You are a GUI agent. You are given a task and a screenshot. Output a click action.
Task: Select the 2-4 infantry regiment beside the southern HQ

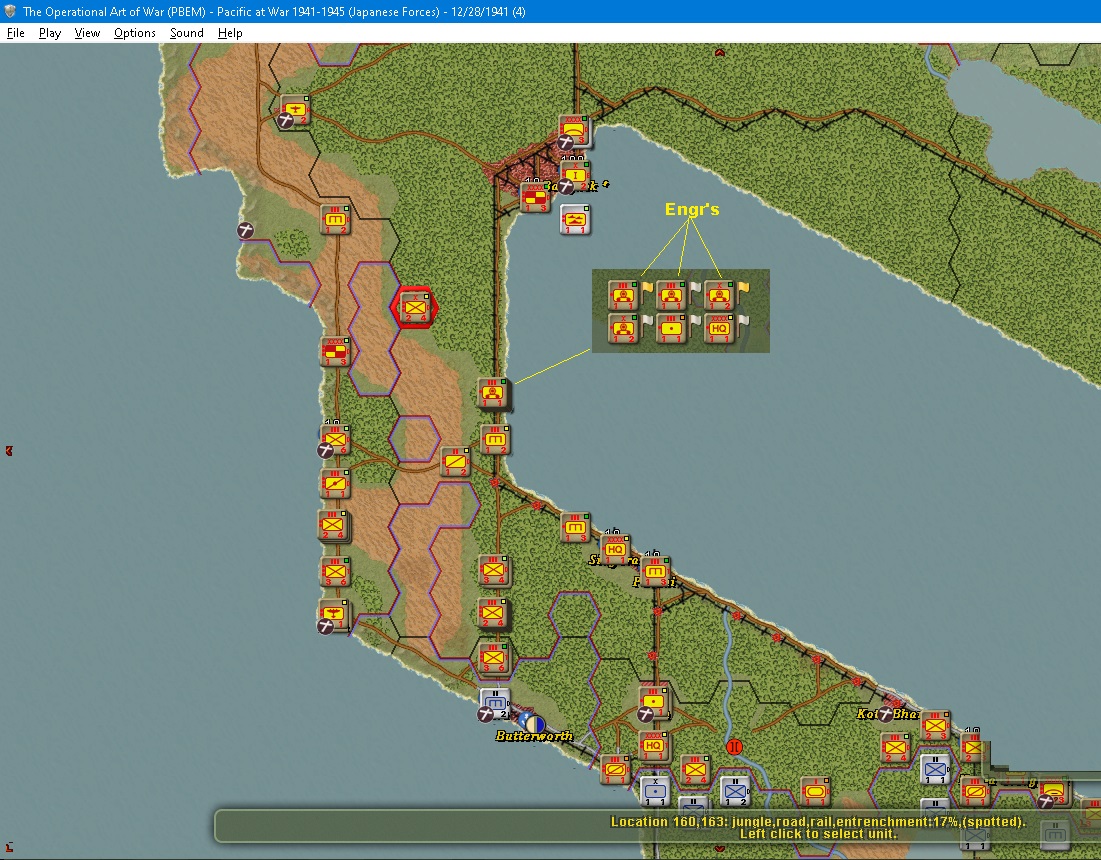tap(695, 770)
